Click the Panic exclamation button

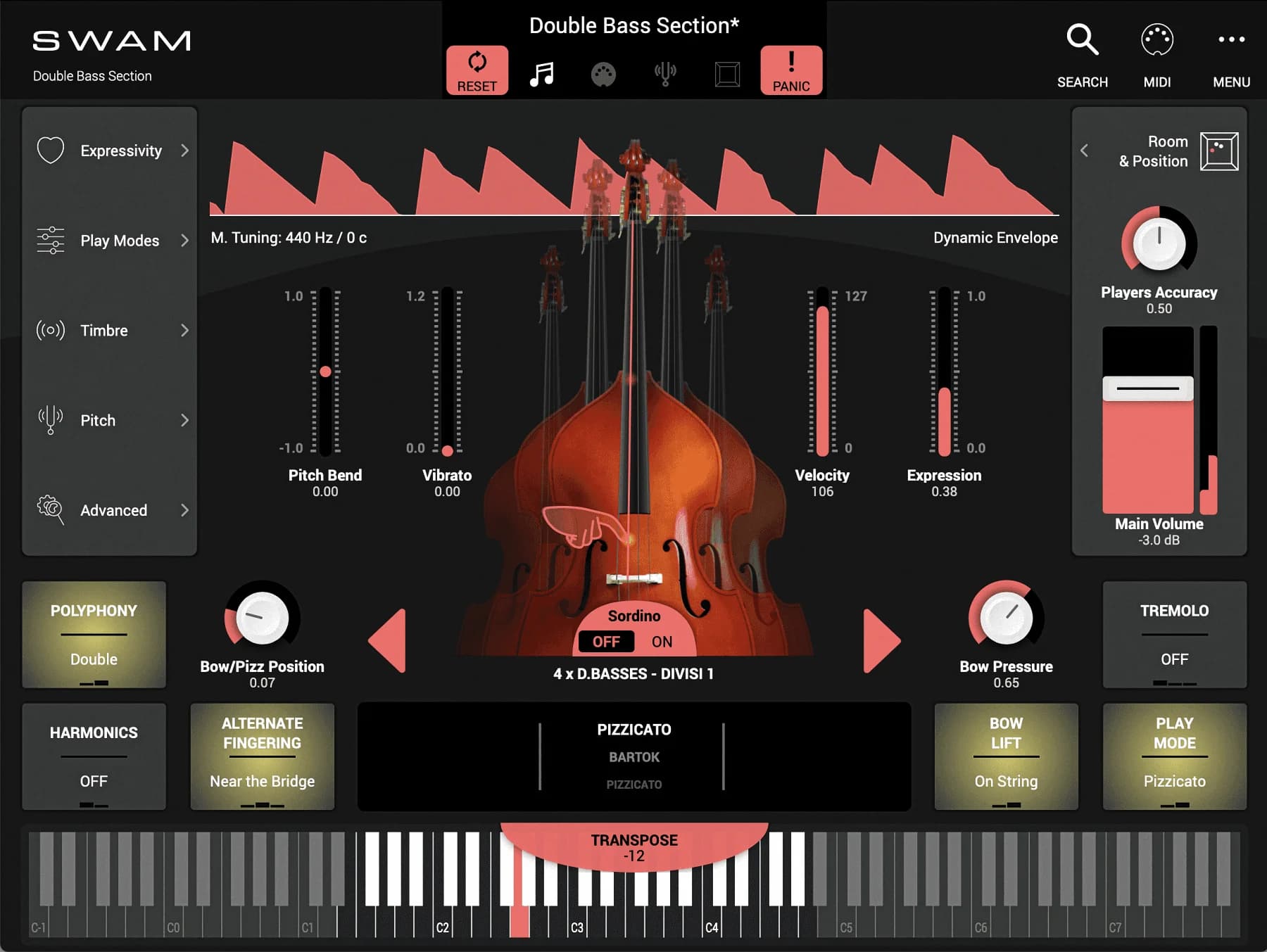coord(790,70)
